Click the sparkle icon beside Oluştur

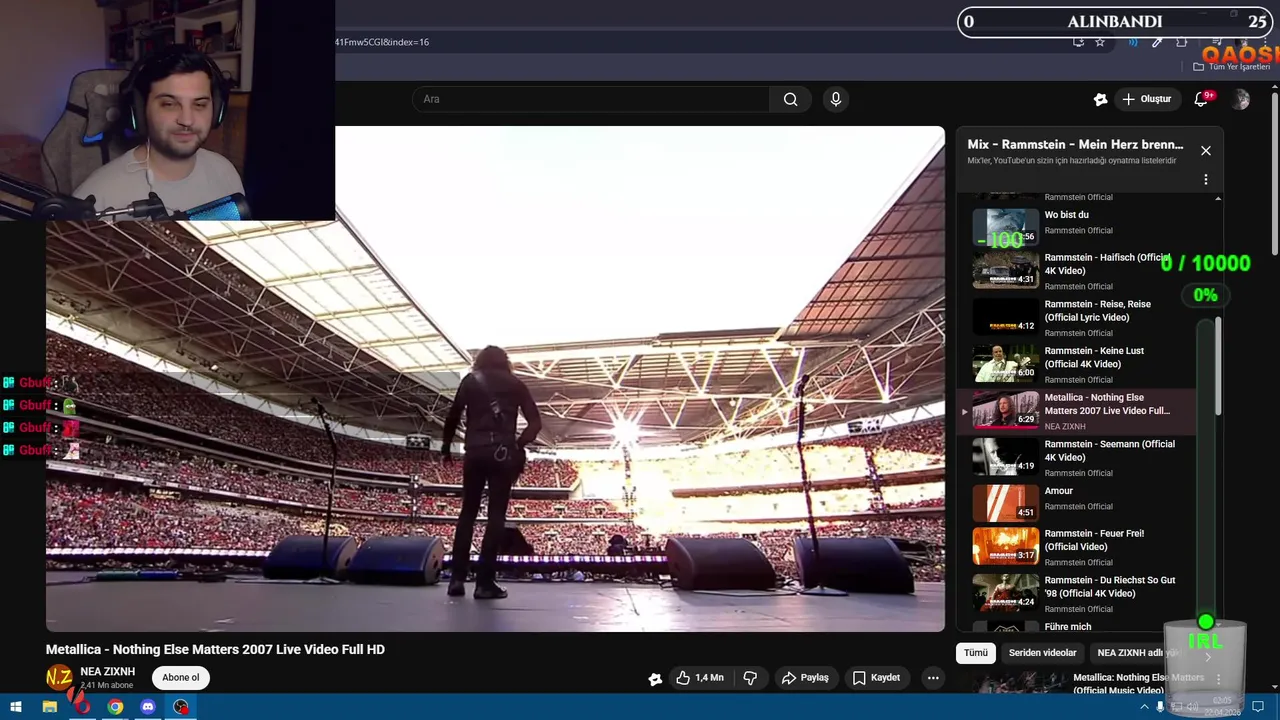tap(1100, 99)
